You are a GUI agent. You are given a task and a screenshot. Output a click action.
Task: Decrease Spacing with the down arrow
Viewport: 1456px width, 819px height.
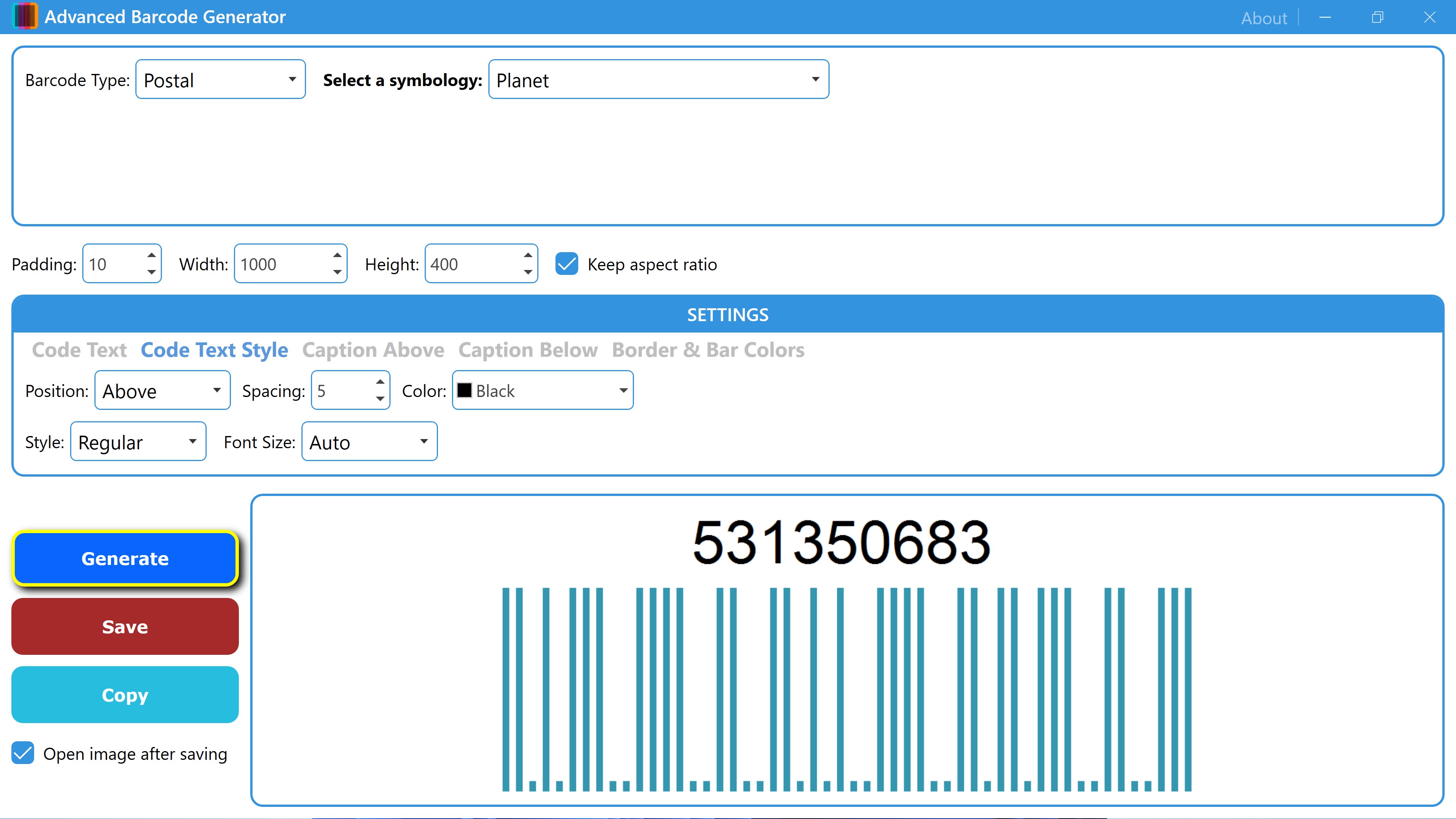[x=380, y=399]
